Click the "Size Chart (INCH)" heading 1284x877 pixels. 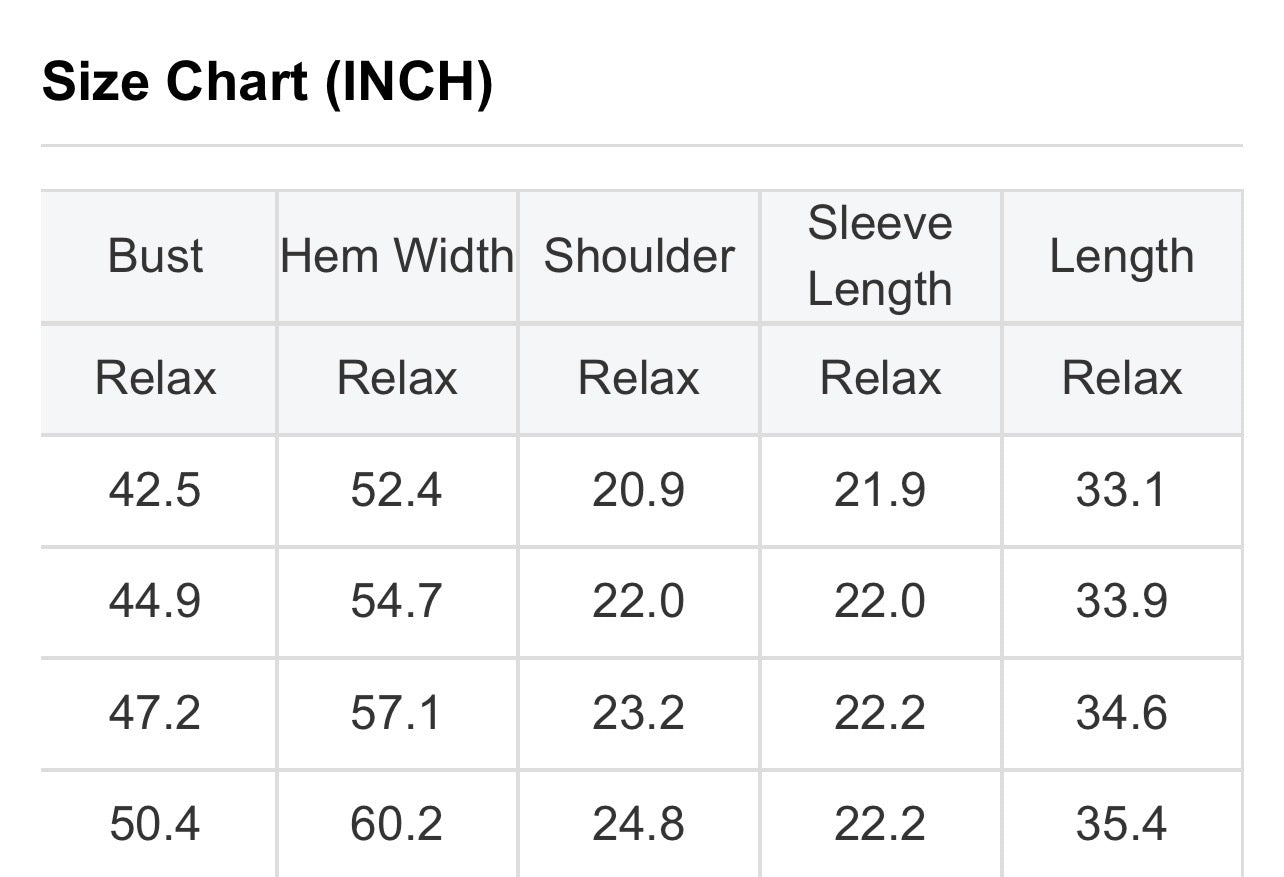267,82
